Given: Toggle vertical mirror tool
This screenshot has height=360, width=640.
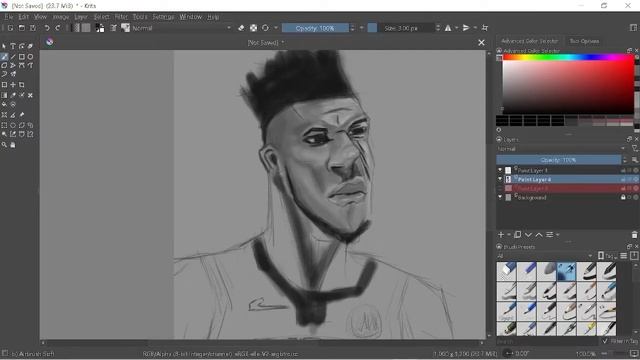Looking at the screenshot, I should [466, 28].
